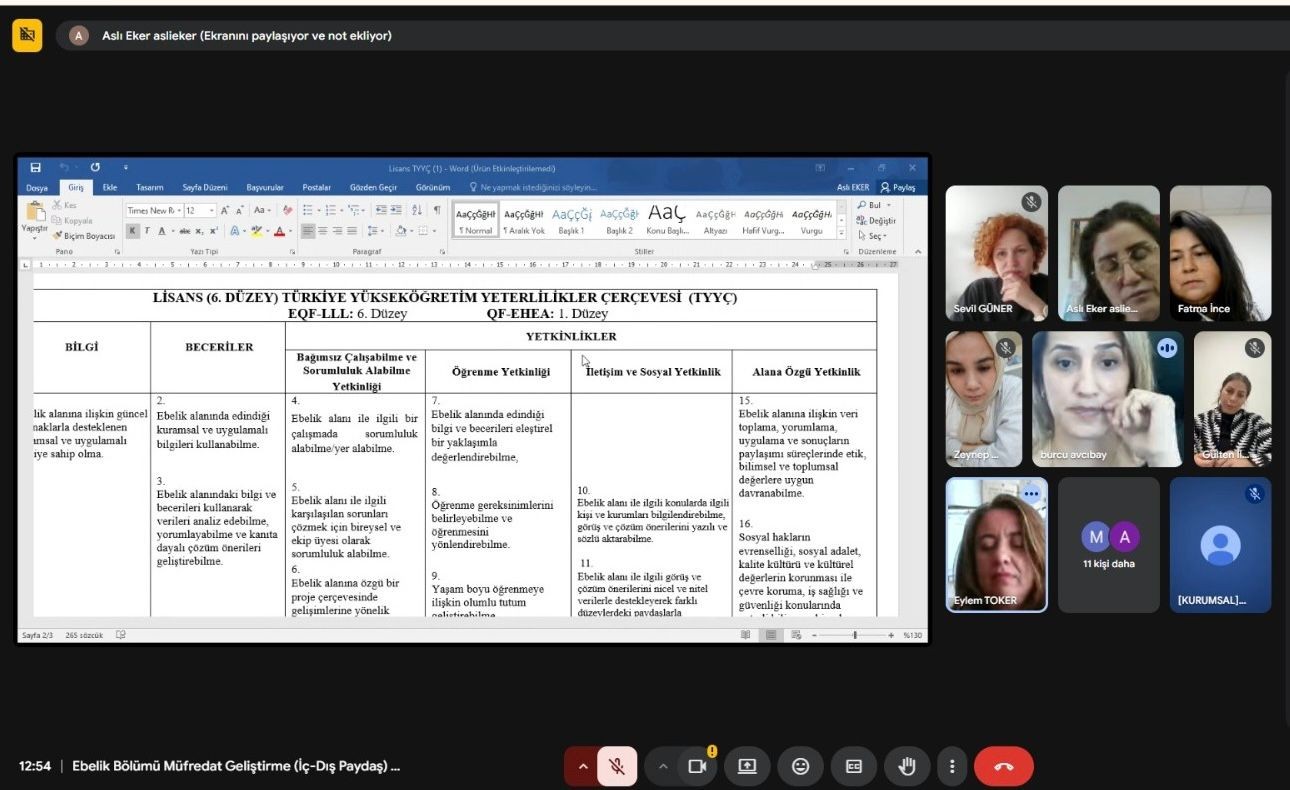Click the Aslı Eker presenter label at the top
This screenshot has height=790, width=1290.
tap(246, 36)
